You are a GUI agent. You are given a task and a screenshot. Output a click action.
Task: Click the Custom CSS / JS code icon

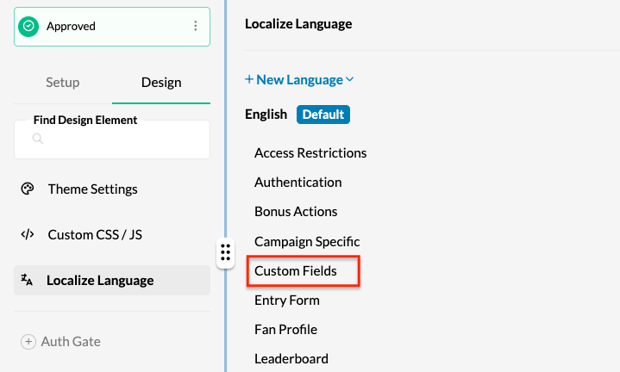(x=27, y=234)
